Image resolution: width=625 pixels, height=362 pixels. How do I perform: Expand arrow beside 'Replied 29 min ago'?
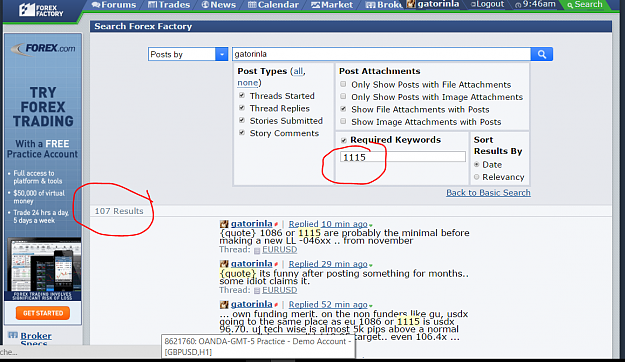tap(371, 265)
